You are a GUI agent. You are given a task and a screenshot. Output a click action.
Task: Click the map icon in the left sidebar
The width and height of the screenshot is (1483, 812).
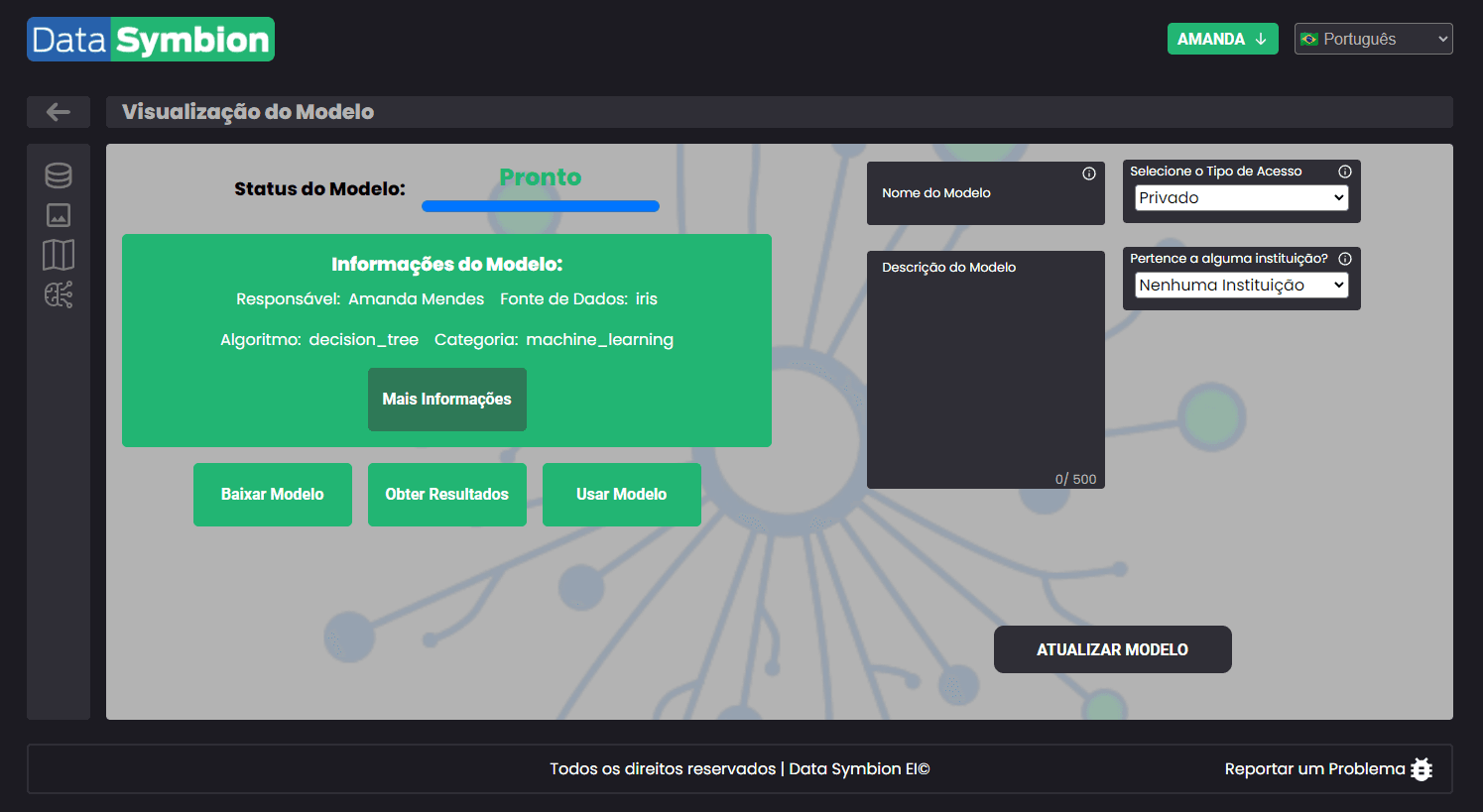tap(58, 254)
